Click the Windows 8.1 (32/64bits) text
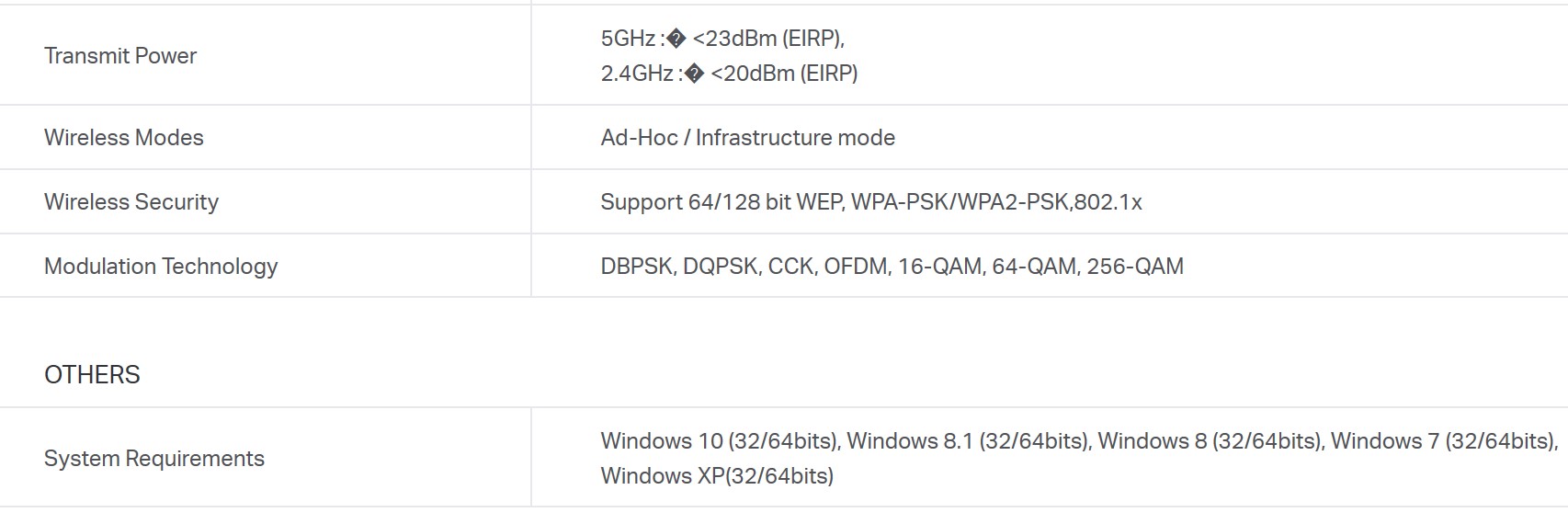 tap(969, 441)
